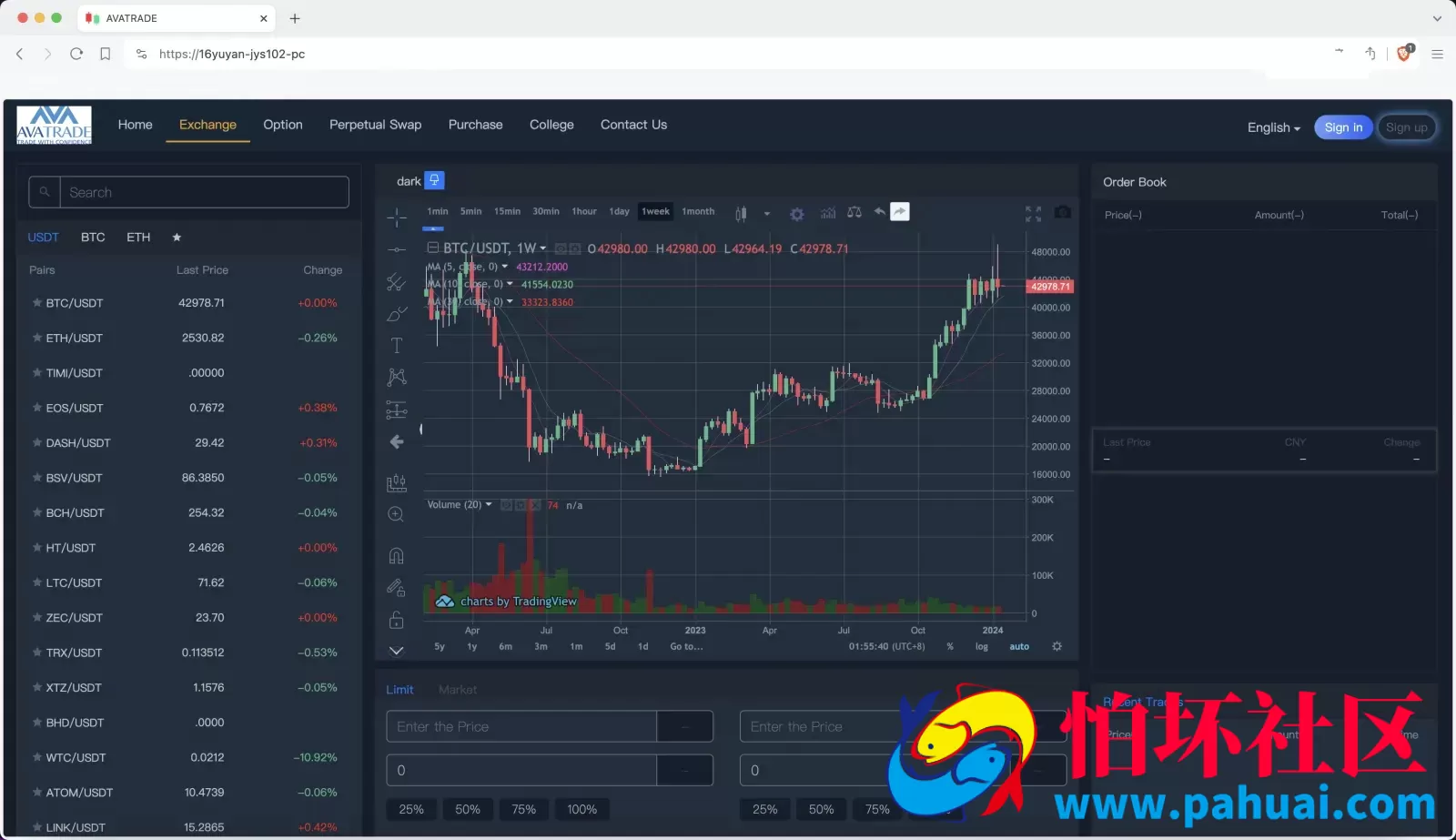This screenshot has width=1456, height=840.
Task: Click the Go to... date button
Action: (x=686, y=646)
